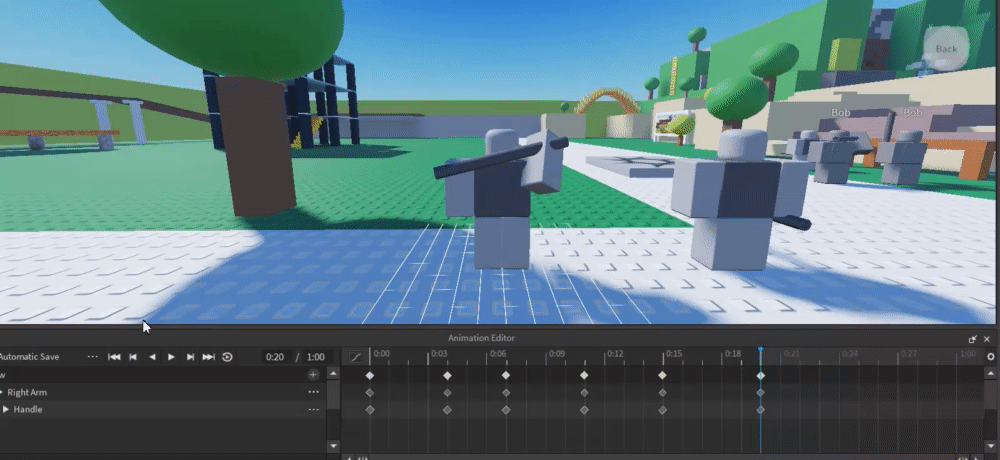The image size is (1000, 460).
Task: Click the animation length field showing 1:00
Action: tap(316, 357)
